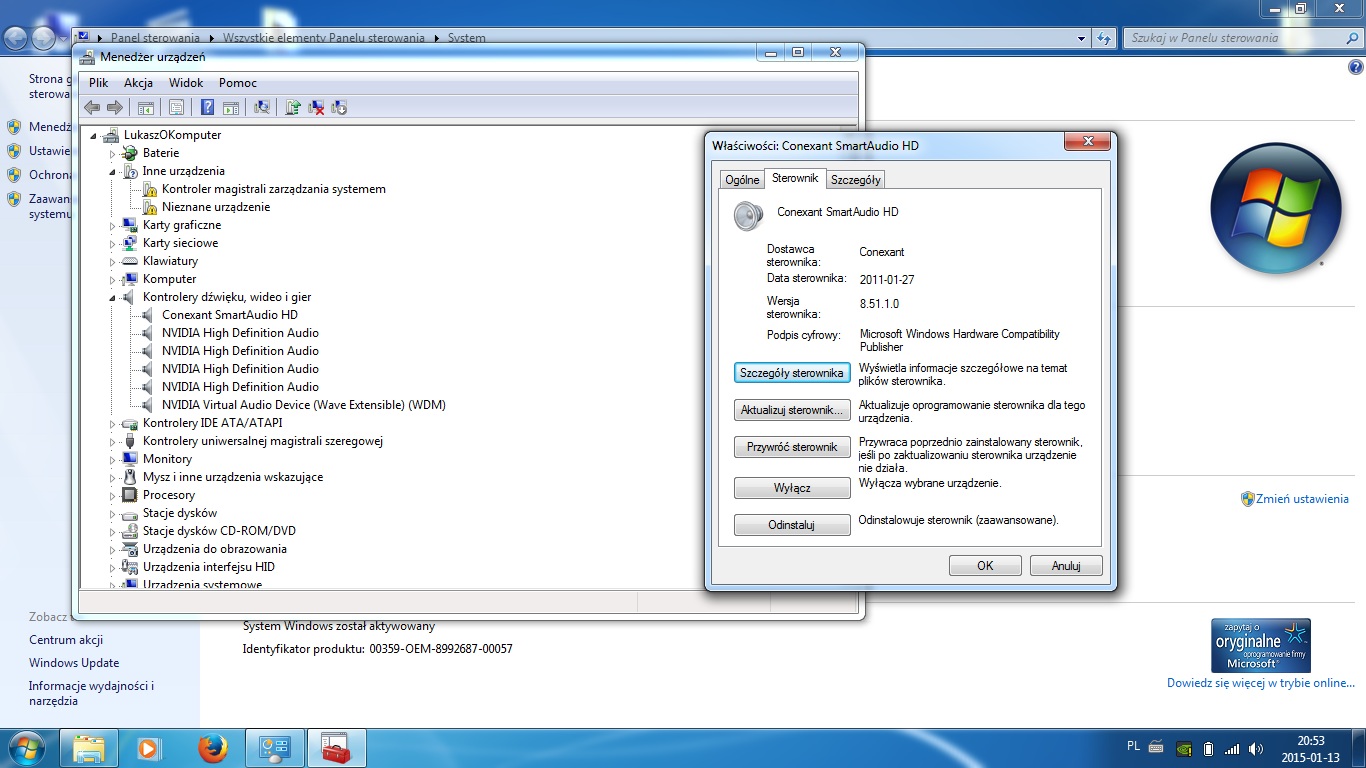Click the battery icon in system tray
The image size is (1366, 768).
click(x=1207, y=748)
